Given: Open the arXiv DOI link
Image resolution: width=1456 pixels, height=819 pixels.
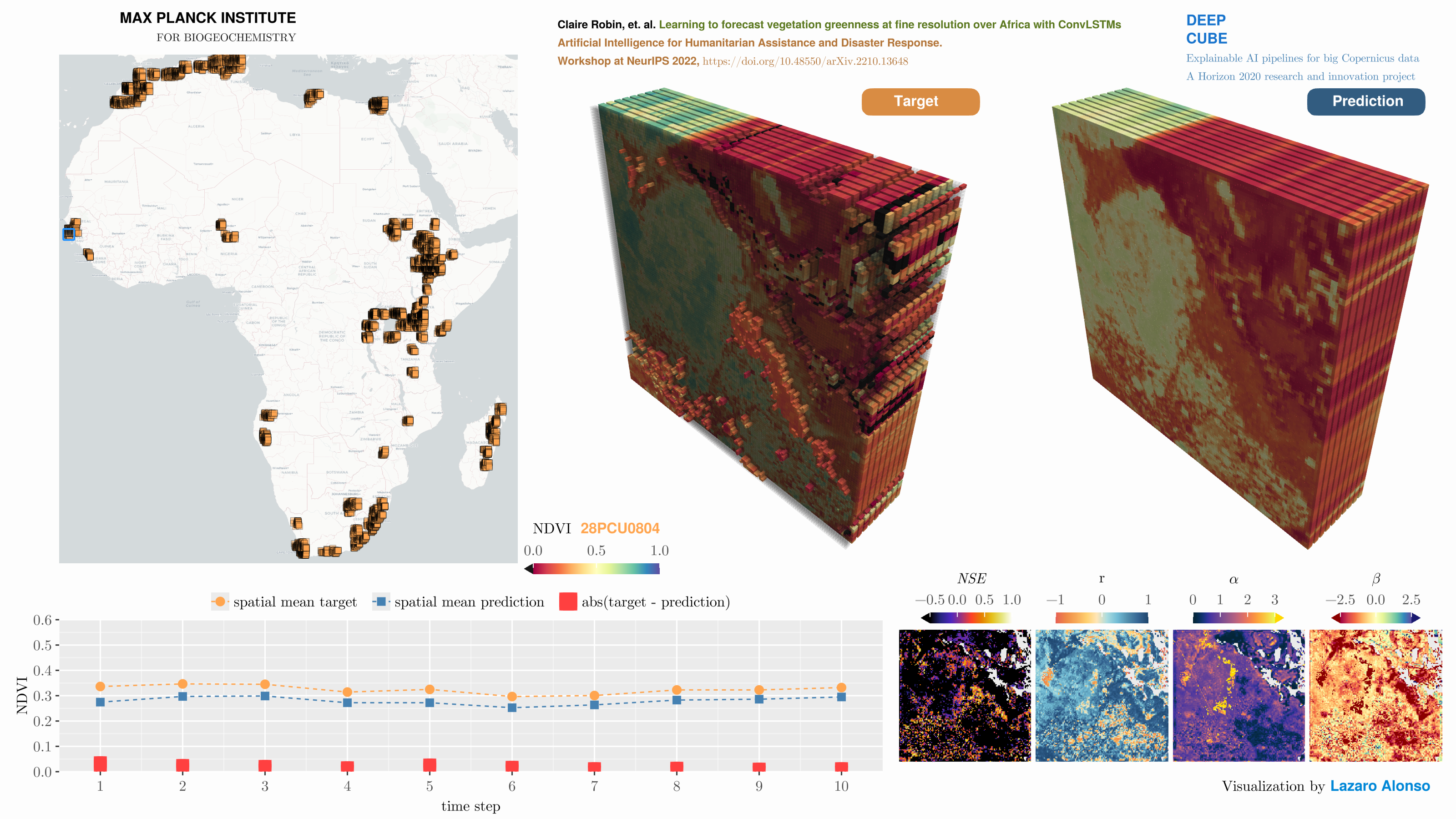Looking at the screenshot, I should (x=805, y=61).
